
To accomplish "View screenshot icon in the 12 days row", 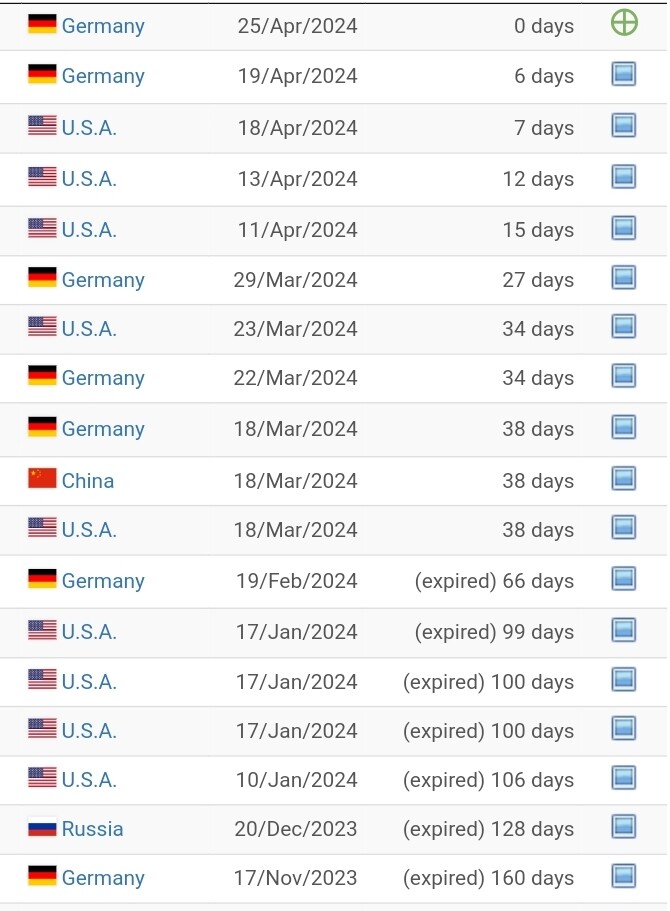I will [x=624, y=177].
